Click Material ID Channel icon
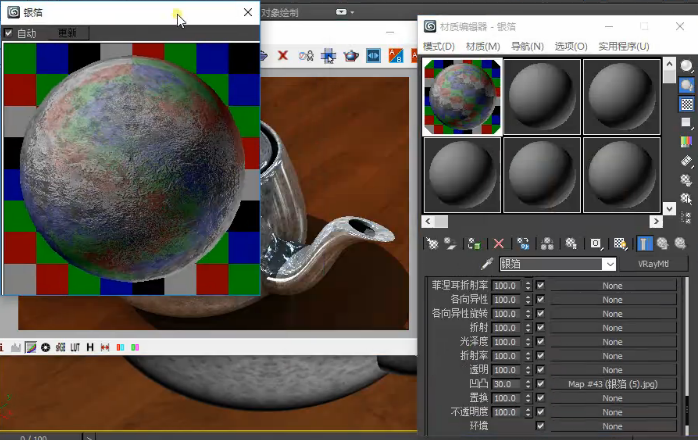Viewport: 698px width, 440px height. [x=596, y=244]
